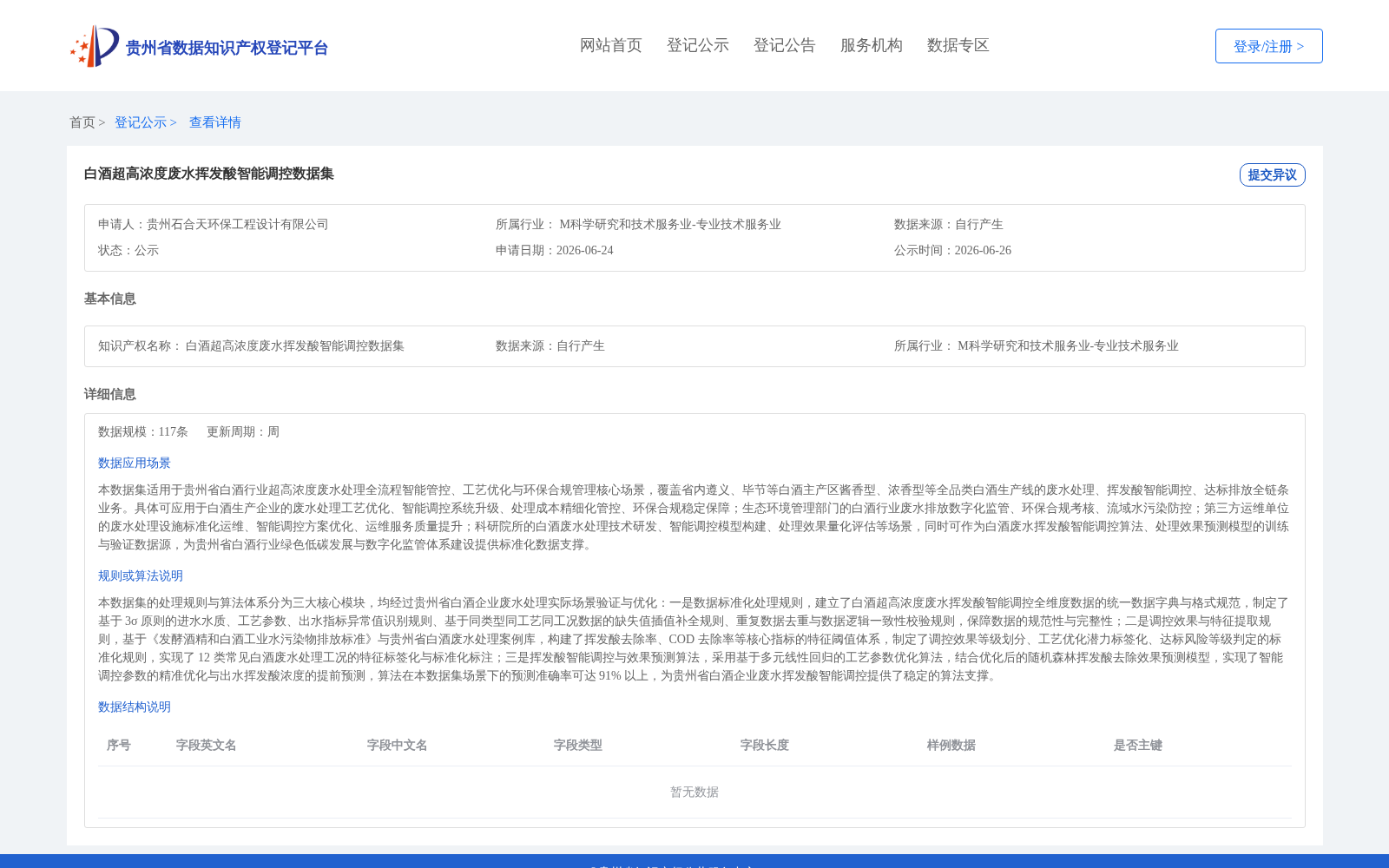Select the dataset title 白酒超高浓度废水挥发酸智能调控数据集 heading
Screen dimensions: 1389x868
209,174
